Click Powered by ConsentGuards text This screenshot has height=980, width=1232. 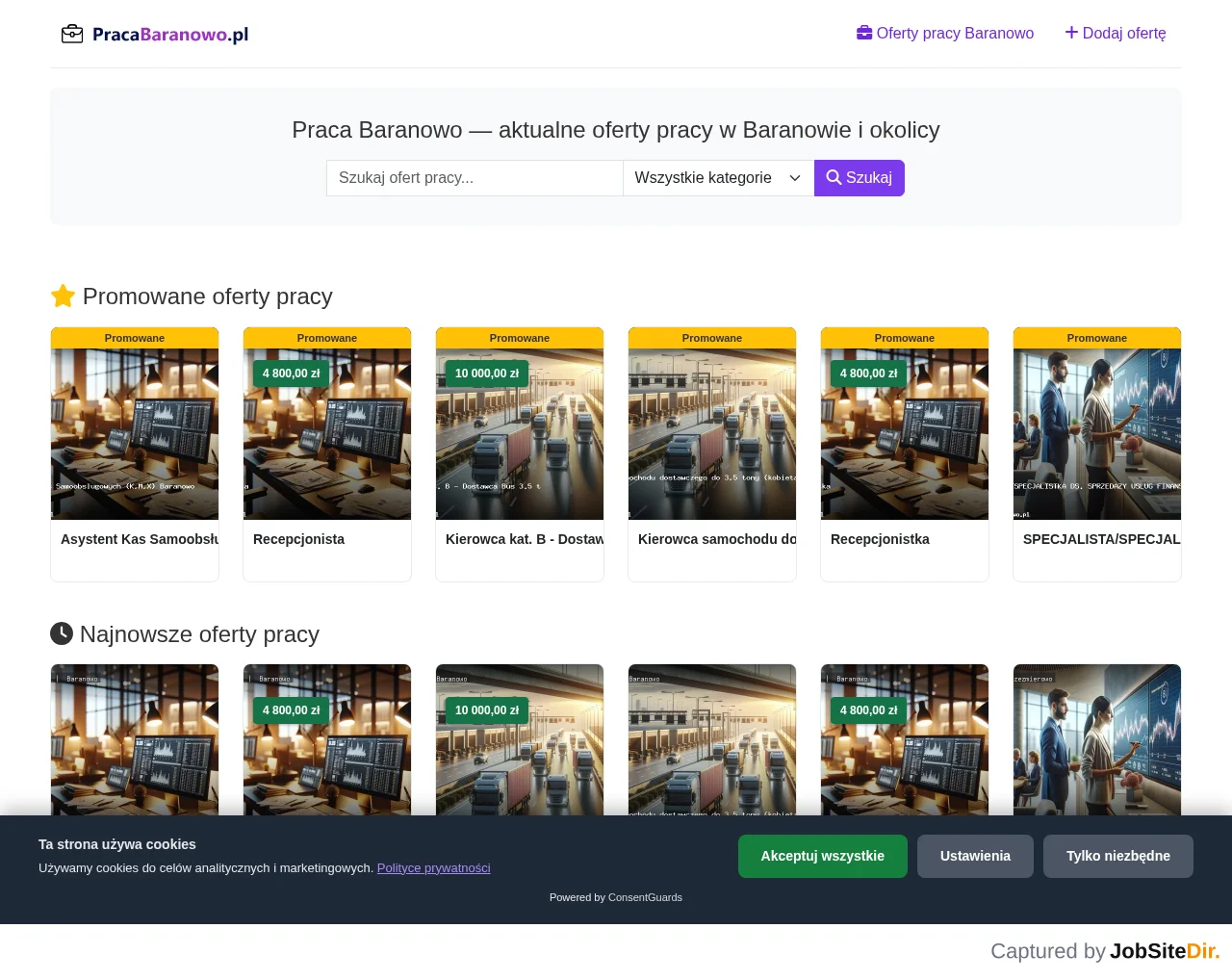[616, 897]
